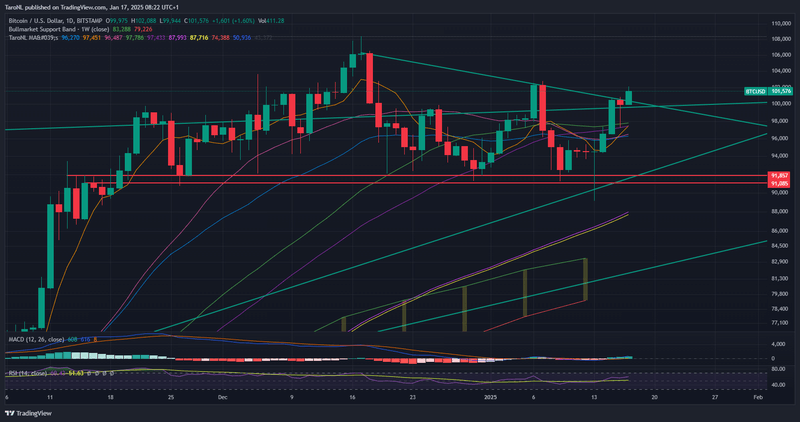This screenshot has height=422, width=800.
Task: Click the 40.00 value on the RSI axis
Action: pyautogui.click(x=779, y=385)
